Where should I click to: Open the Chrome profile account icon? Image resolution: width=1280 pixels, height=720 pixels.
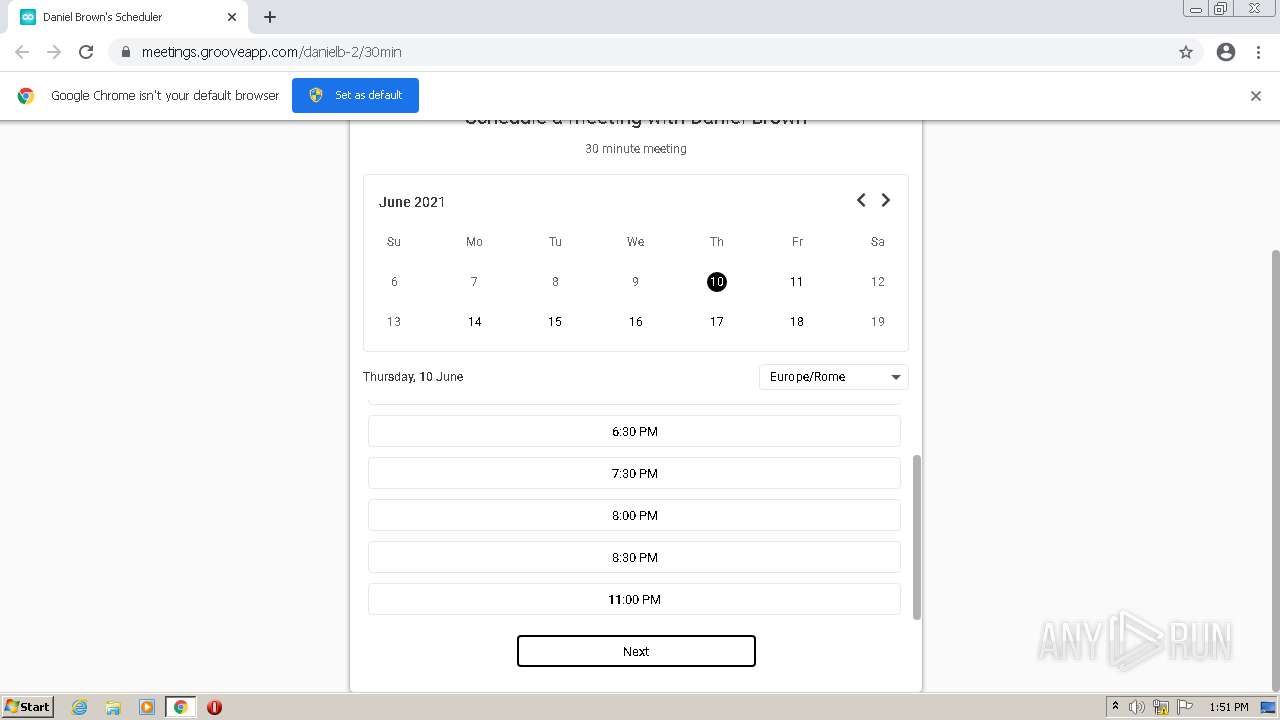point(1226,52)
